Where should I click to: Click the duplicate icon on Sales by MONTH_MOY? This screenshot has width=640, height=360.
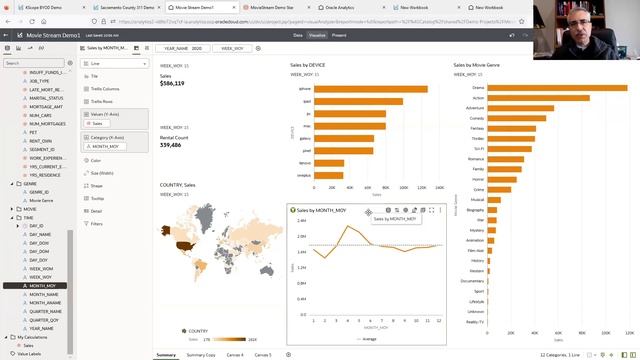coord(423,210)
